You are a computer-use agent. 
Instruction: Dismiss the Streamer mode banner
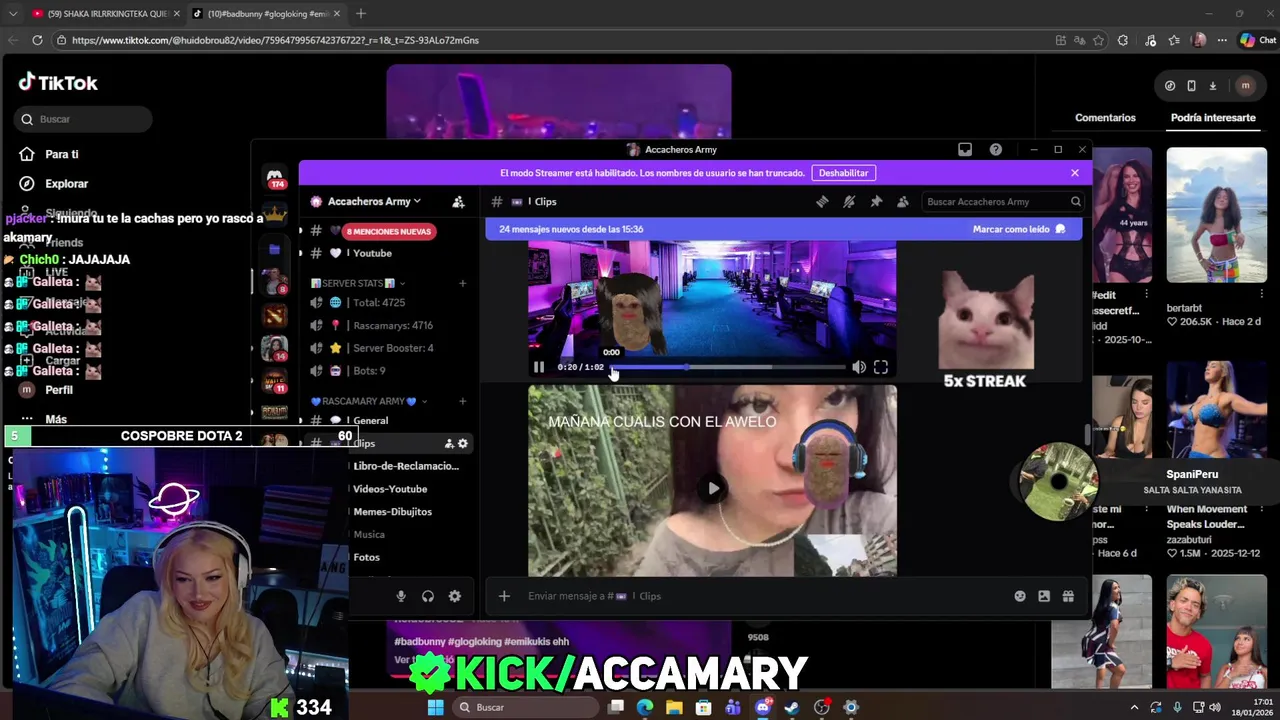click(x=1075, y=173)
